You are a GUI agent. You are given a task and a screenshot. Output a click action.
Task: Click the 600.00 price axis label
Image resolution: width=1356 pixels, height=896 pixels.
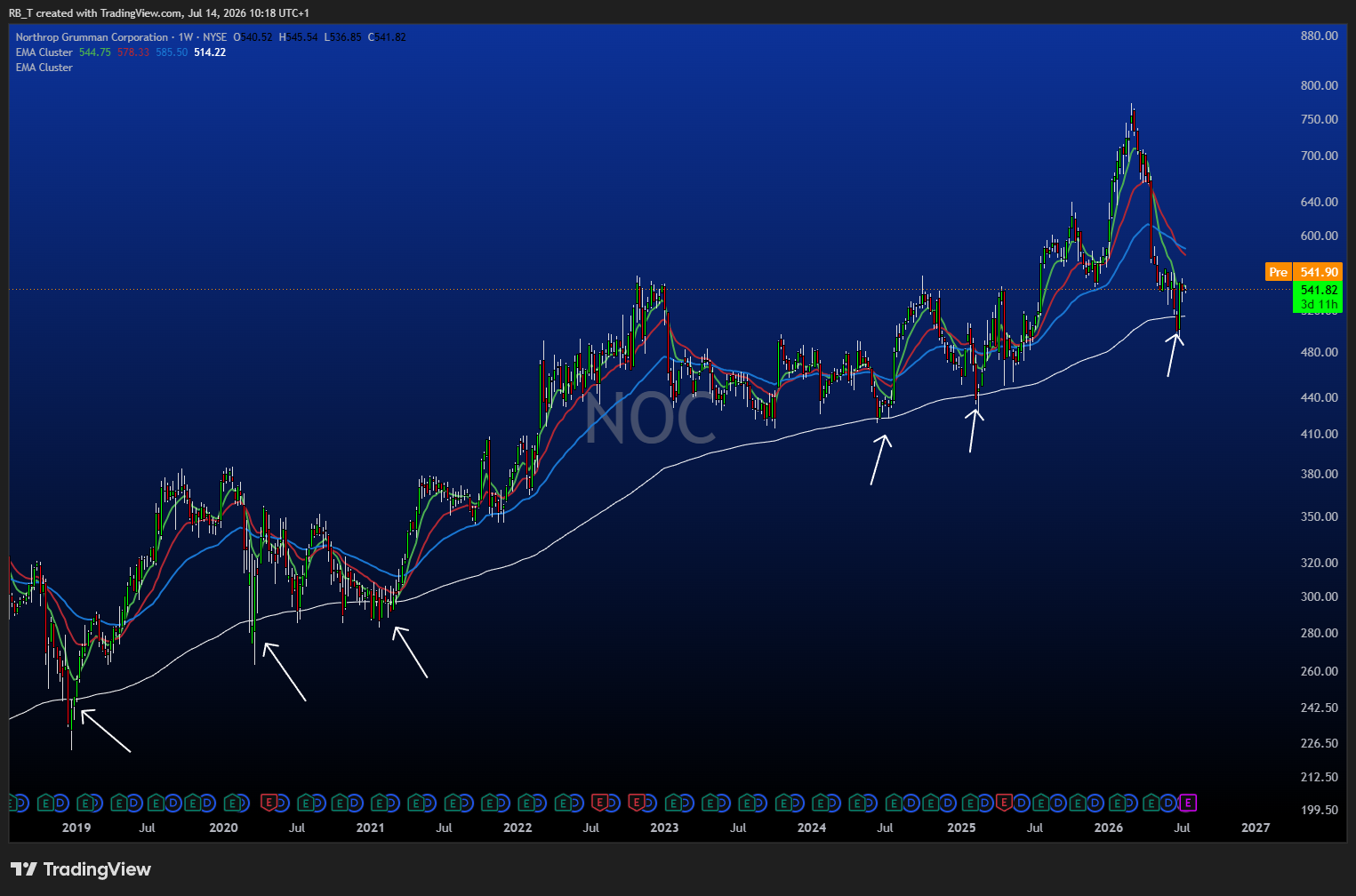1319,236
